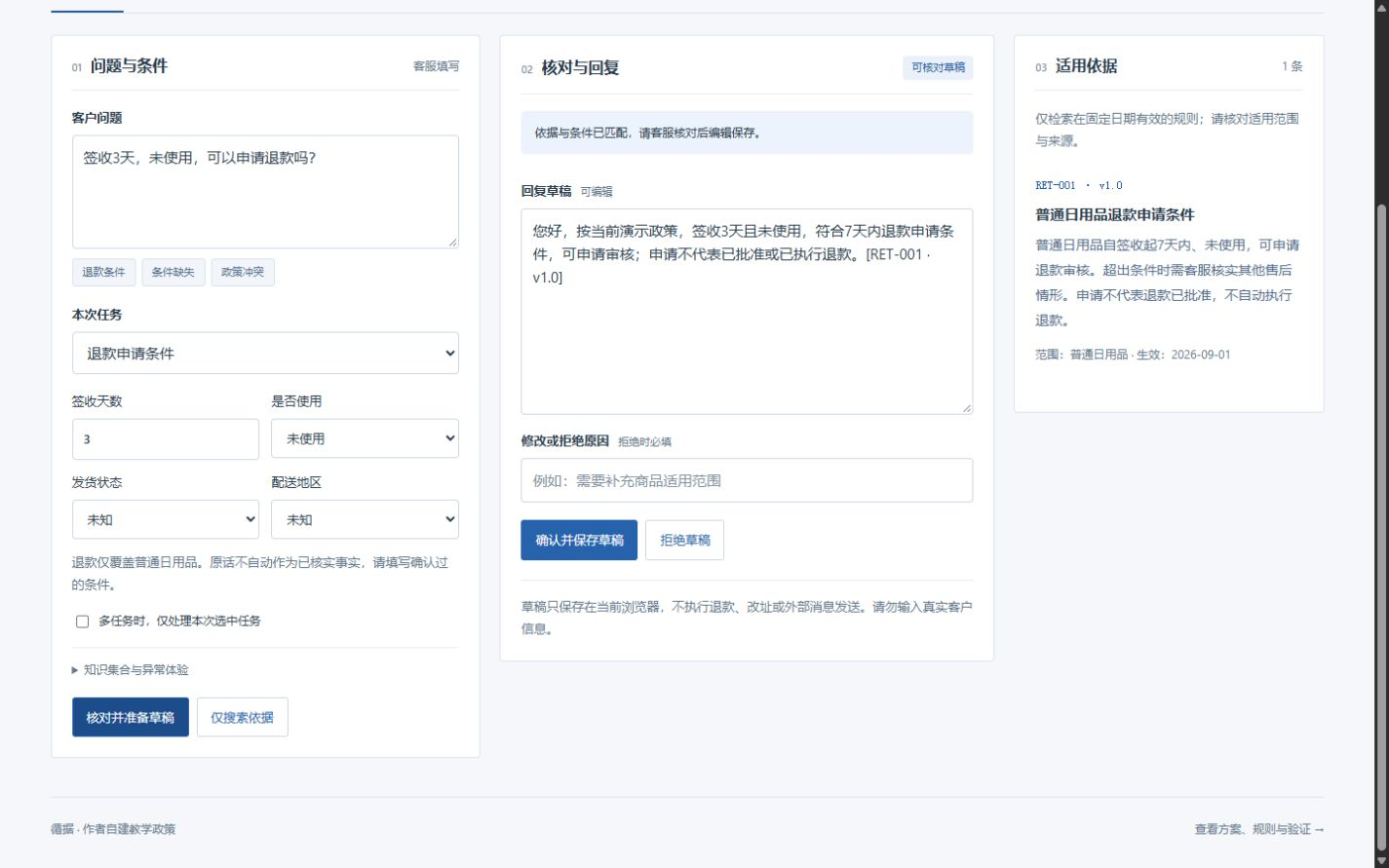
Task: Click the 循据 · 作者自建教学政策 footer text
Action: 113,830
